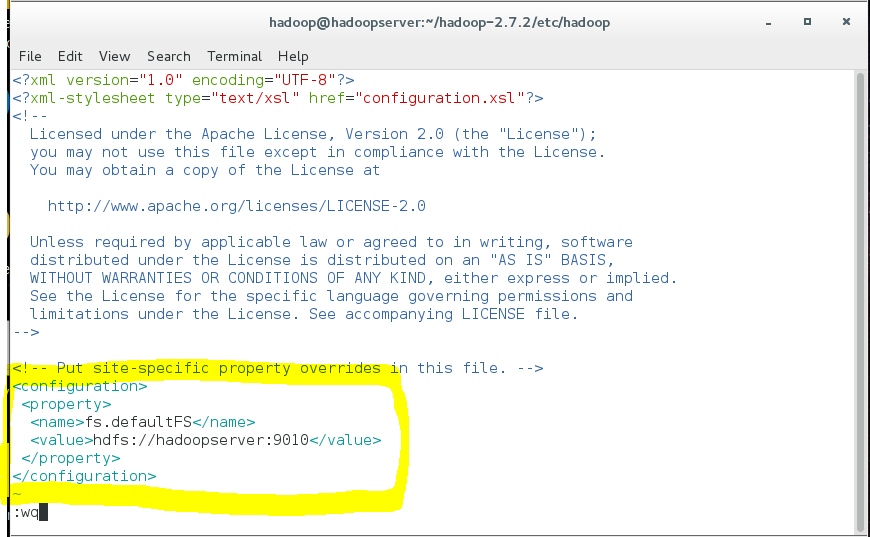Open the Edit menu
The height and width of the screenshot is (537, 870).
70,57
